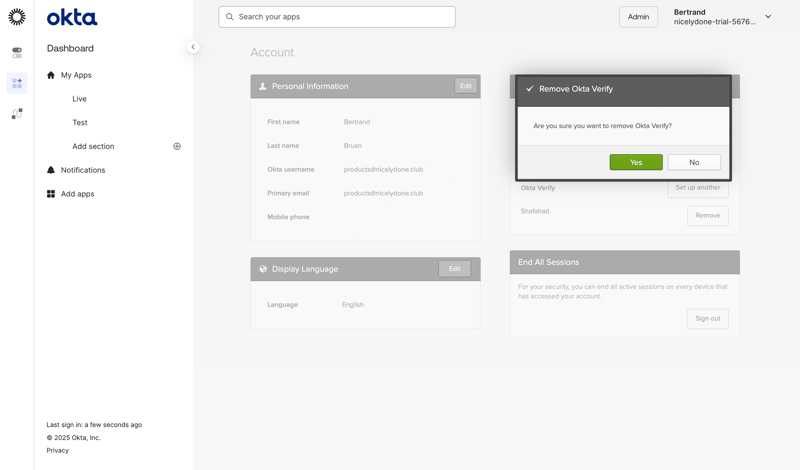Image resolution: width=800 pixels, height=470 pixels.
Task: Click the Display Language globe icon
Action: pos(263,269)
